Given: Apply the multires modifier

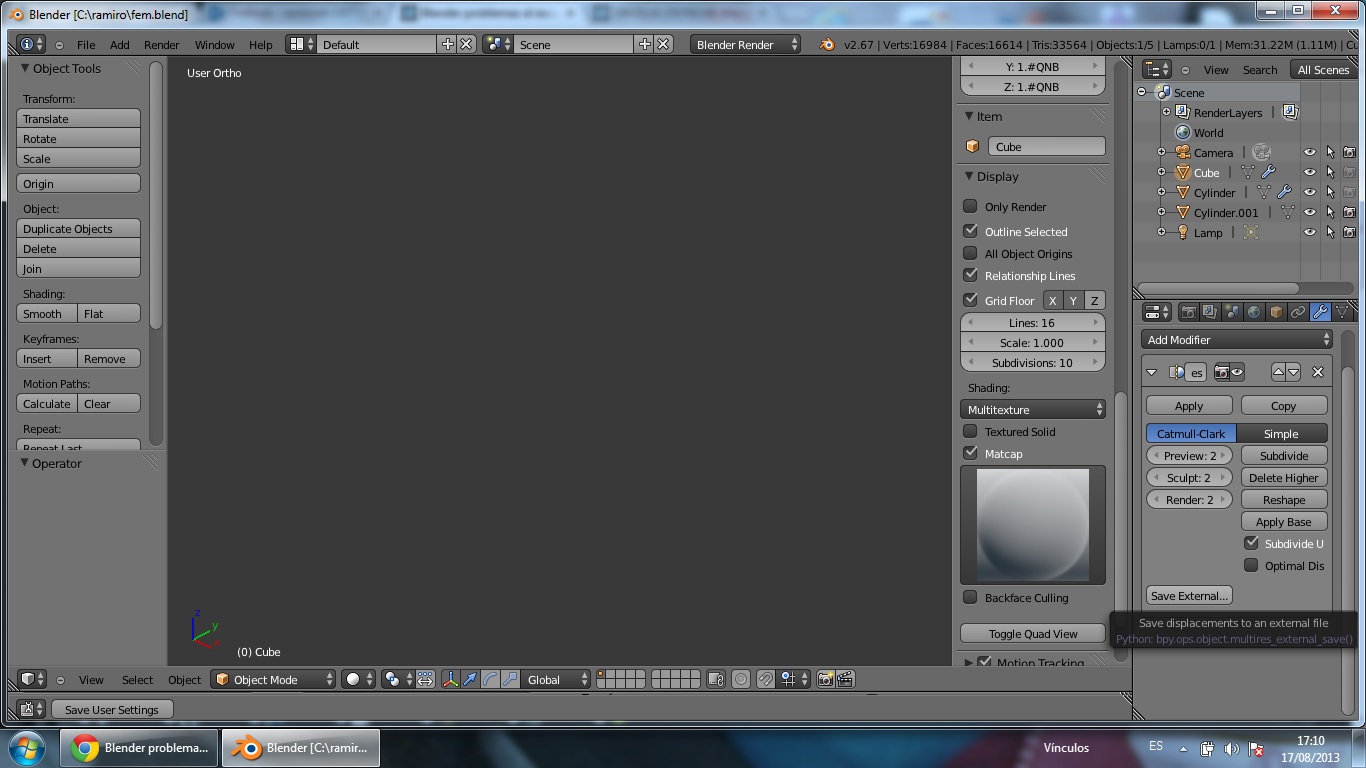Looking at the screenshot, I should [x=1189, y=405].
